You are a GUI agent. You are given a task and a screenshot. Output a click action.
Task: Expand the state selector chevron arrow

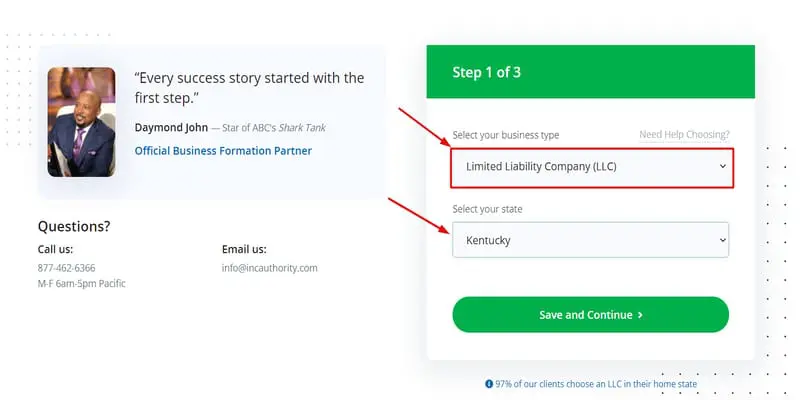723,240
